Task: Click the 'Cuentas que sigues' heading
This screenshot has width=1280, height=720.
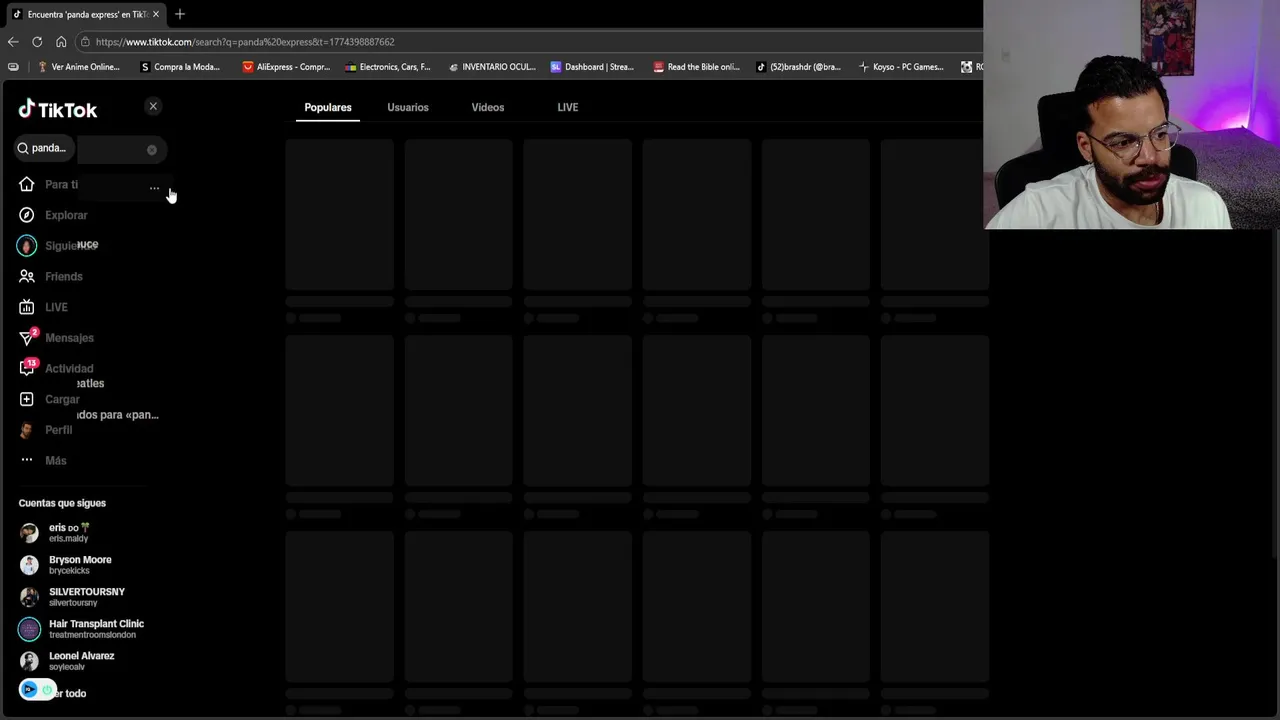Action: click(x=62, y=503)
